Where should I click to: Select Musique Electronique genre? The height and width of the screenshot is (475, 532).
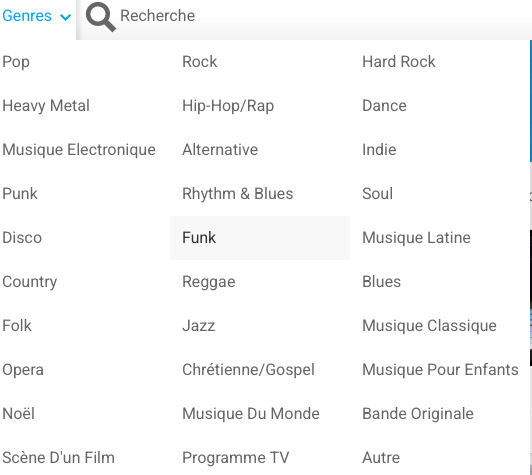(x=79, y=150)
